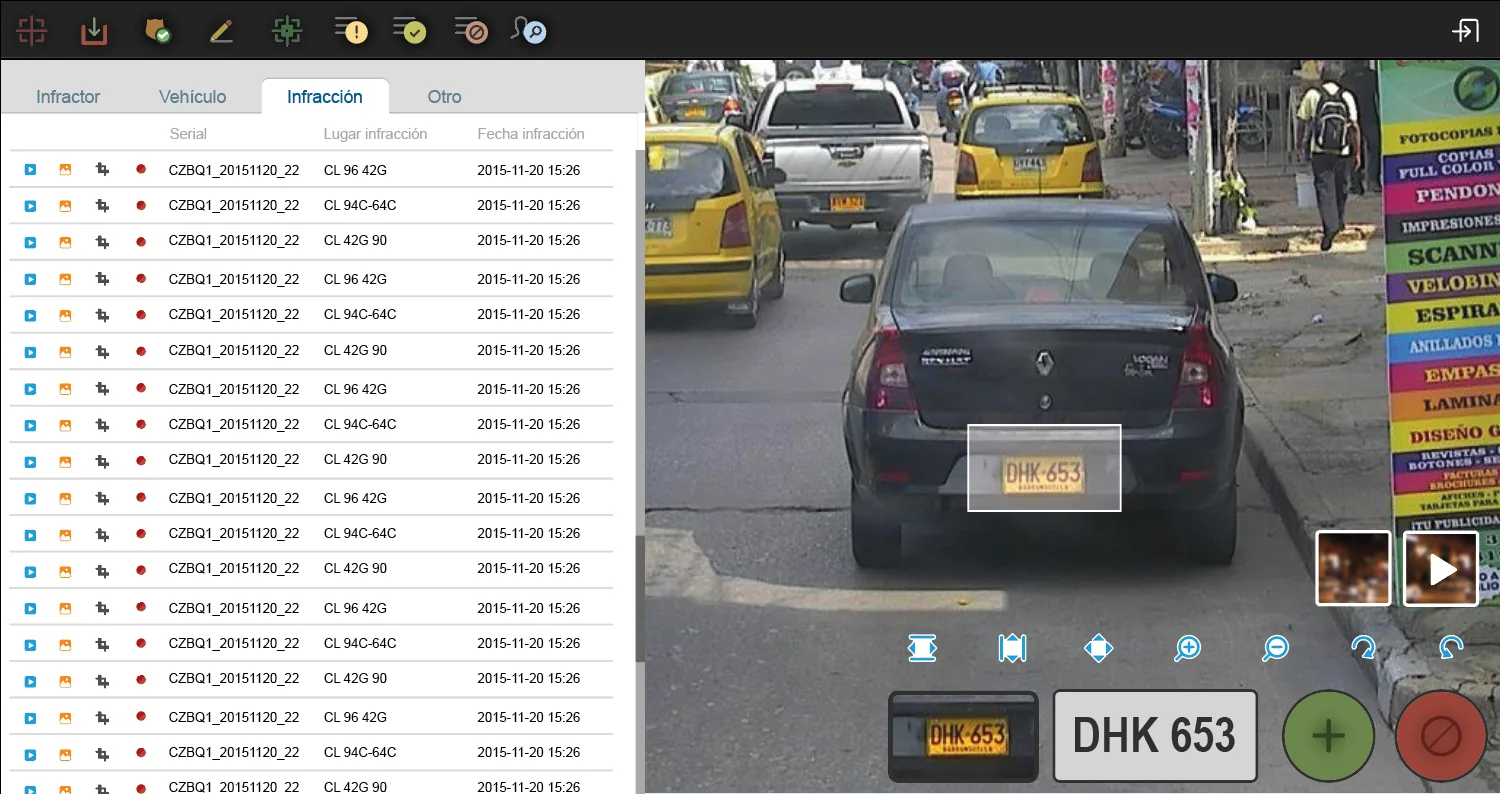Click the red crosshair icon in the toolbar
This screenshot has height=794, width=1500.
click(x=31, y=31)
